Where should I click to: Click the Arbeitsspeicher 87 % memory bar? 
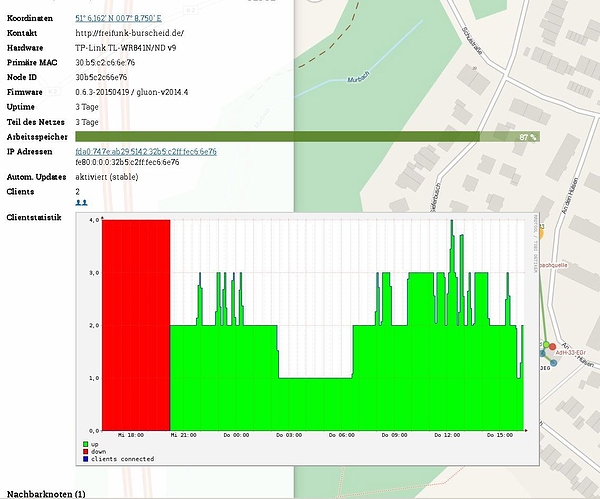[x=308, y=137]
